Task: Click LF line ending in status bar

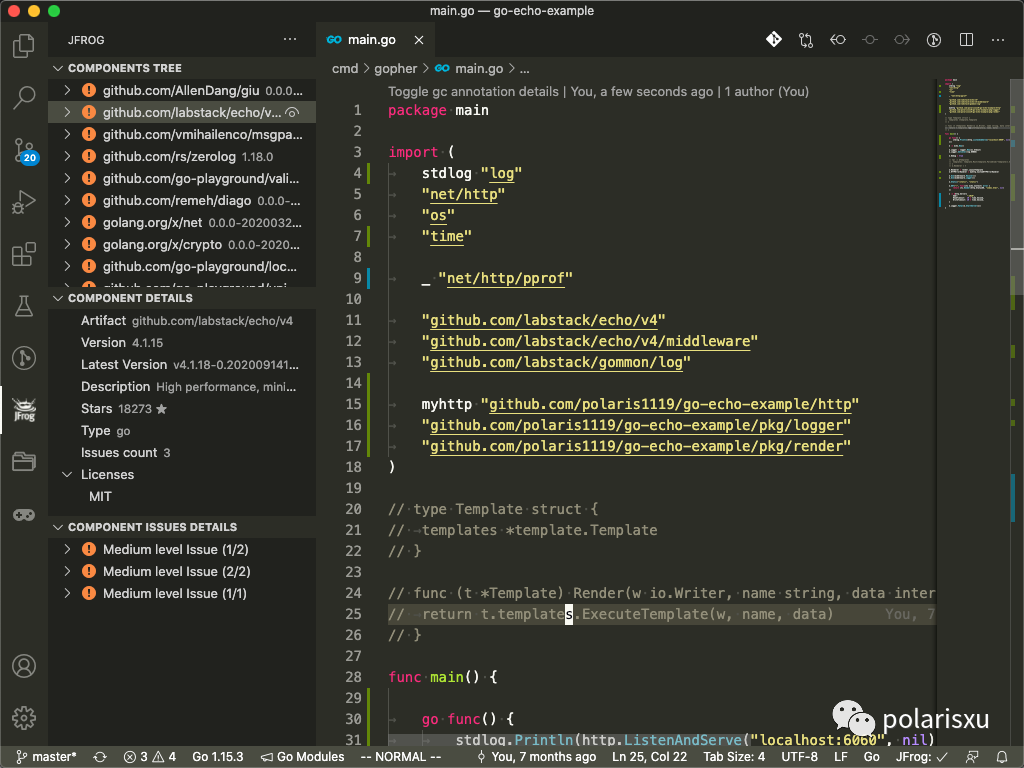Action: tap(840, 757)
